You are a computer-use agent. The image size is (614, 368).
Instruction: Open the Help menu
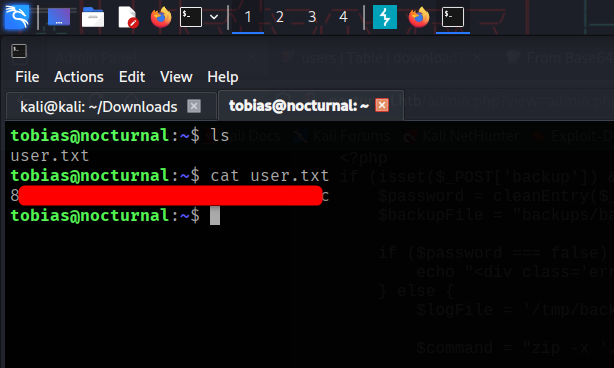[x=222, y=77]
